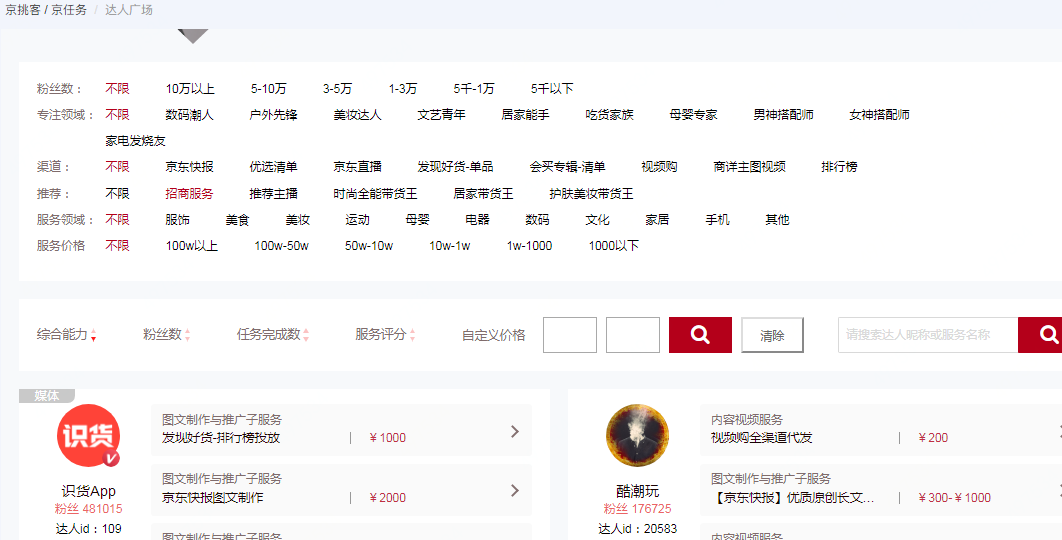Click the red price search magnifier button

tap(700, 335)
